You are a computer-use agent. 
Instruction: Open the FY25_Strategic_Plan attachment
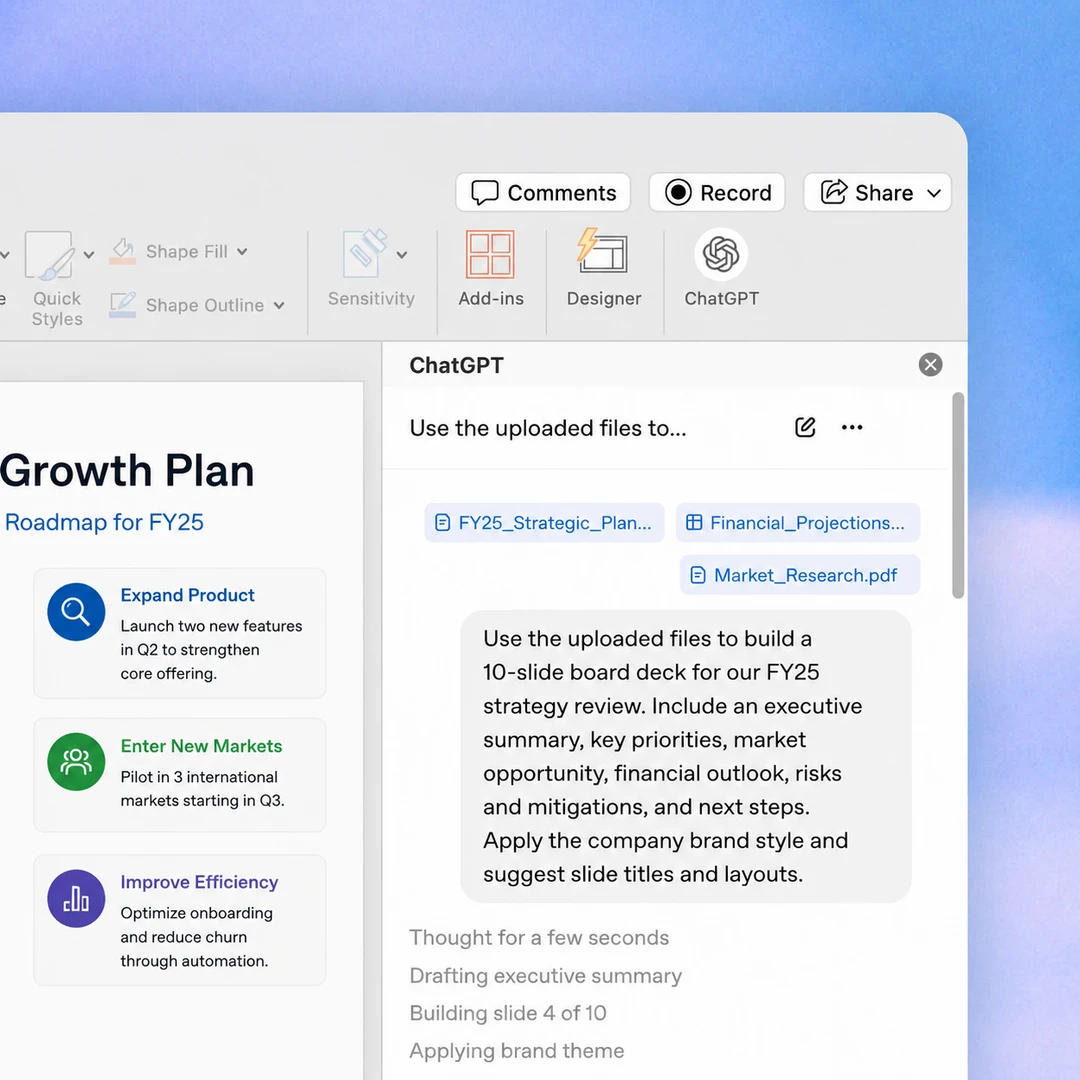click(x=544, y=523)
